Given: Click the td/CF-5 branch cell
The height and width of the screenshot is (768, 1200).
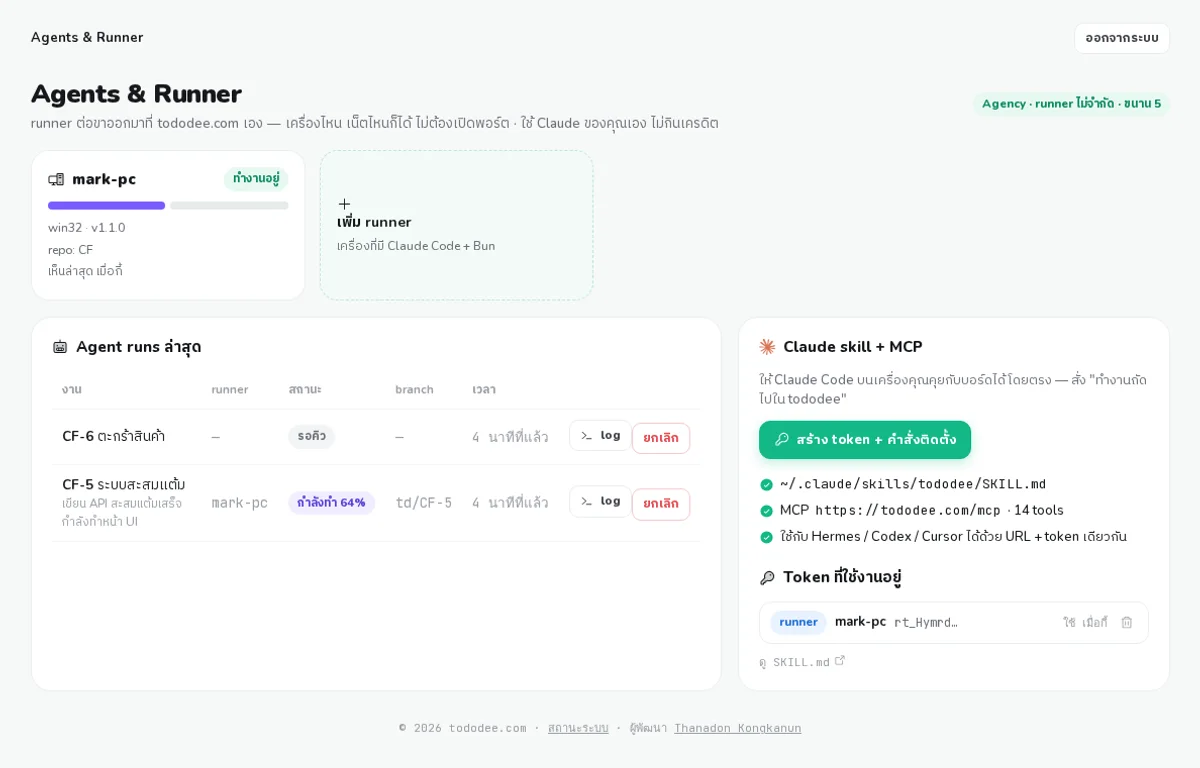Looking at the screenshot, I should pos(424,503).
